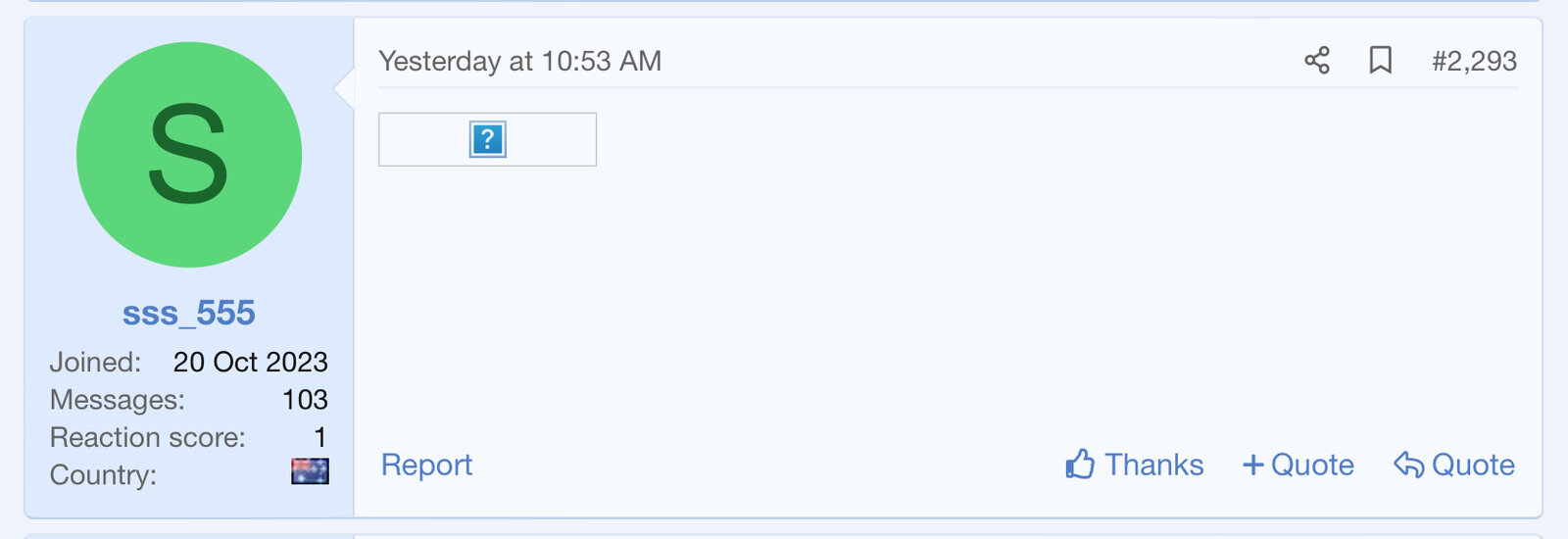Click the joined date 20 Oct 2023
1568x539 pixels.
(250, 362)
